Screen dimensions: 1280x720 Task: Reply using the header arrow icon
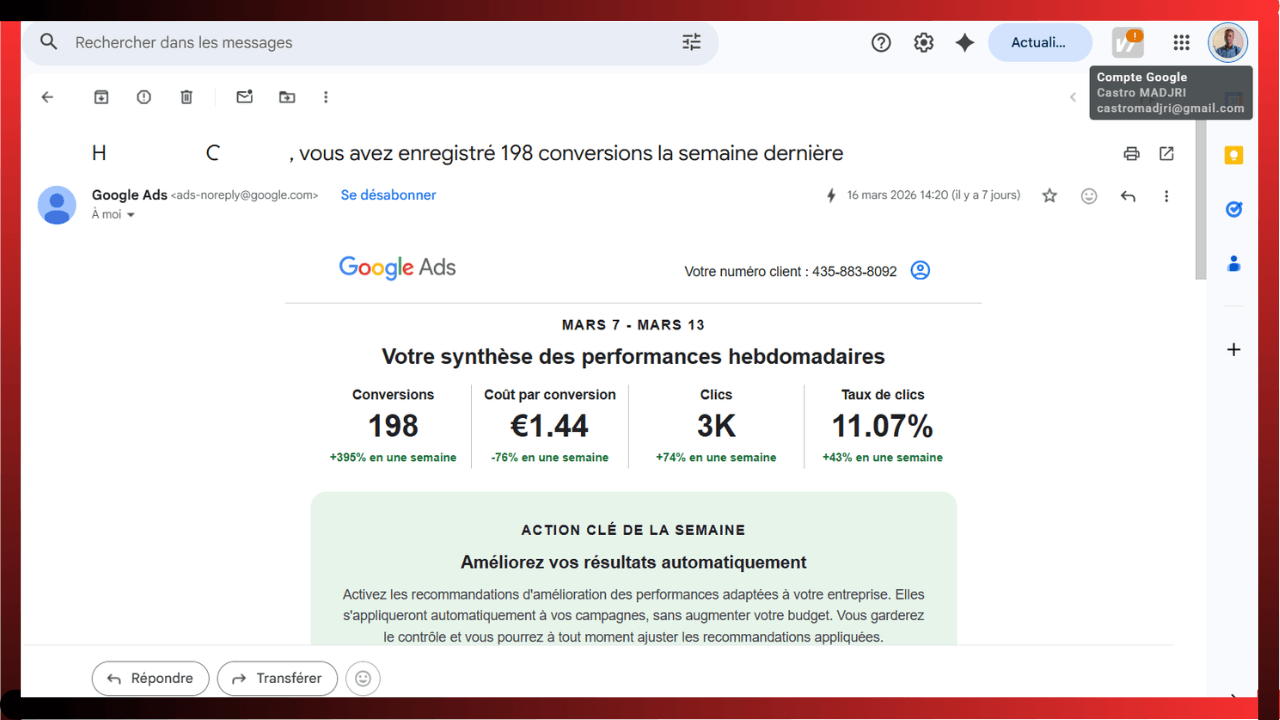(x=1128, y=196)
